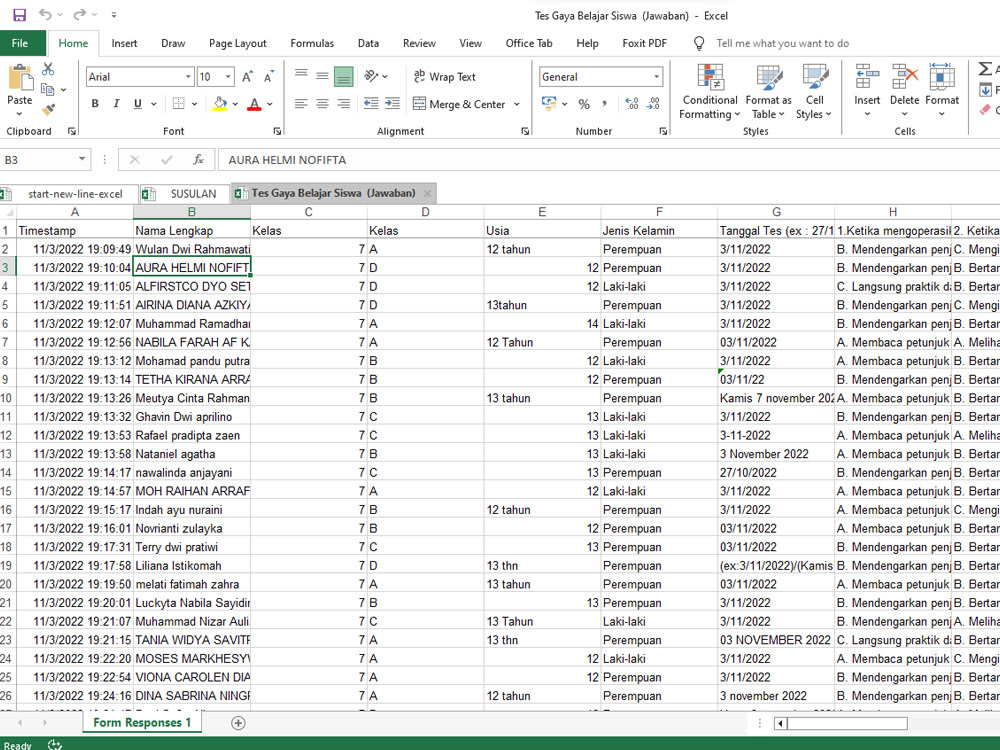Click the Borders icon
1000x750 pixels.
[x=179, y=104]
